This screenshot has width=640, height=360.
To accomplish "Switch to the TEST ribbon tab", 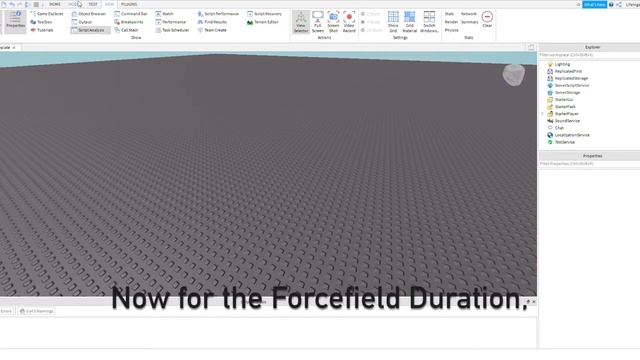I will (x=93, y=4).
